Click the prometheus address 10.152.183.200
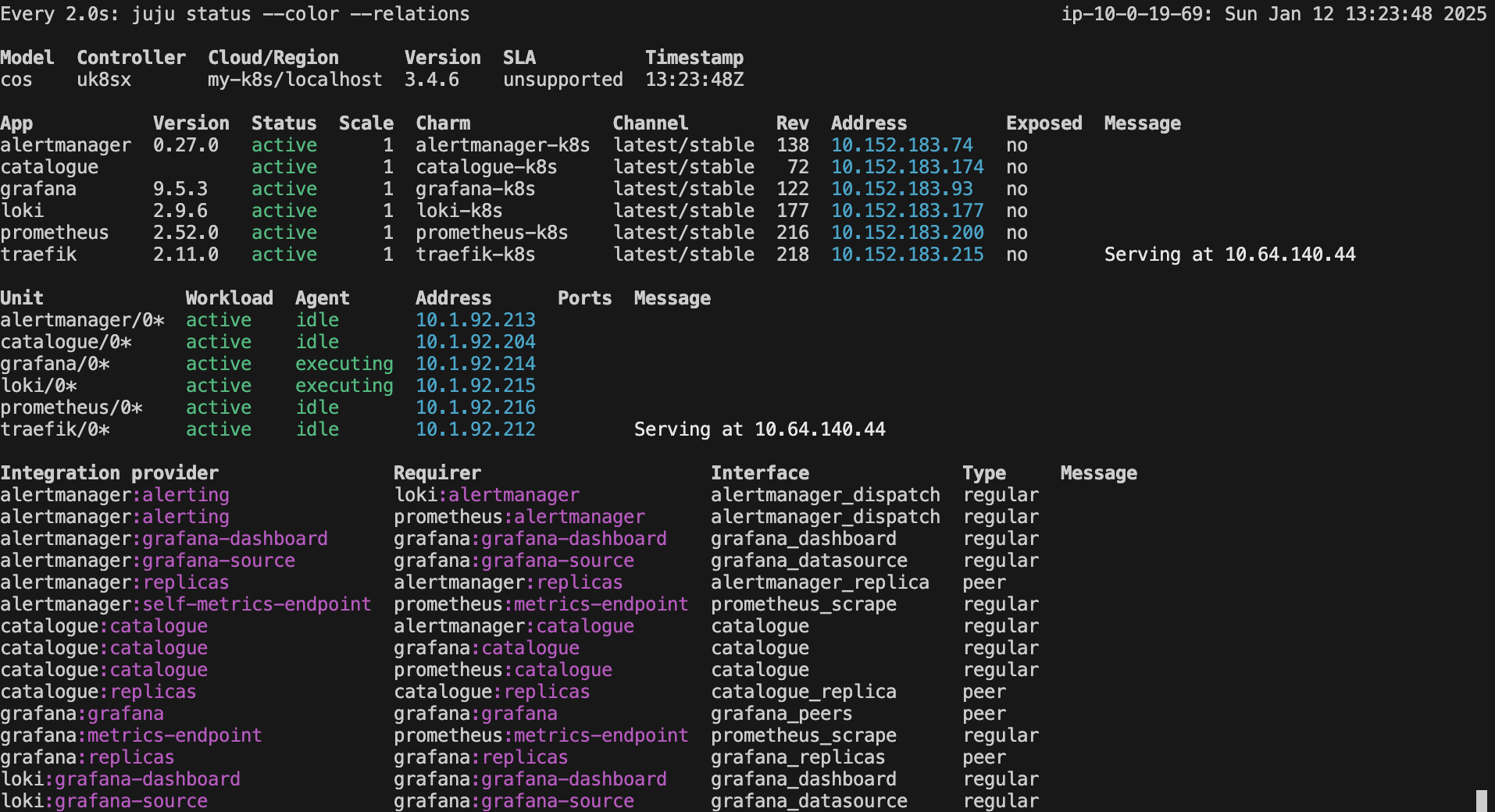The height and width of the screenshot is (812, 1495). pyautogui.click(x=908, y=233)
